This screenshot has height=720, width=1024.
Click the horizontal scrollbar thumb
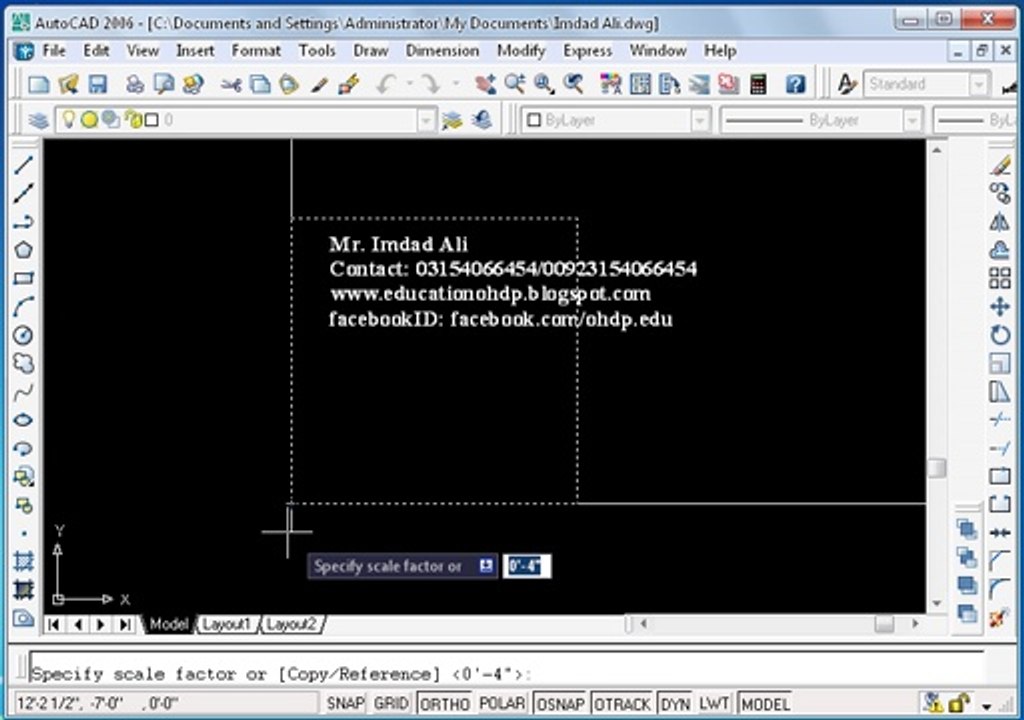coord(884,623)
